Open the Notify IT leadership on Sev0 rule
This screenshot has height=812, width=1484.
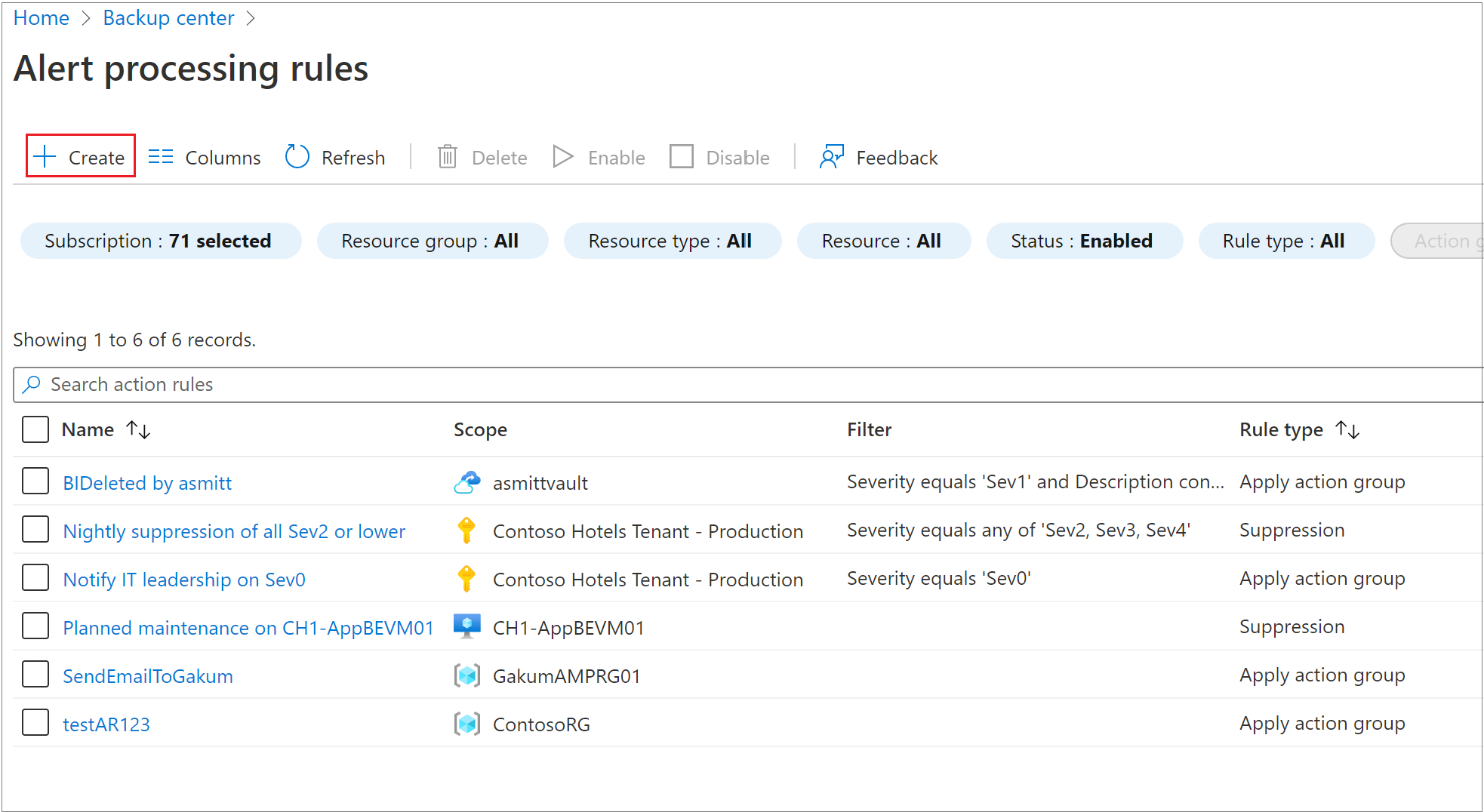[184, 580]
